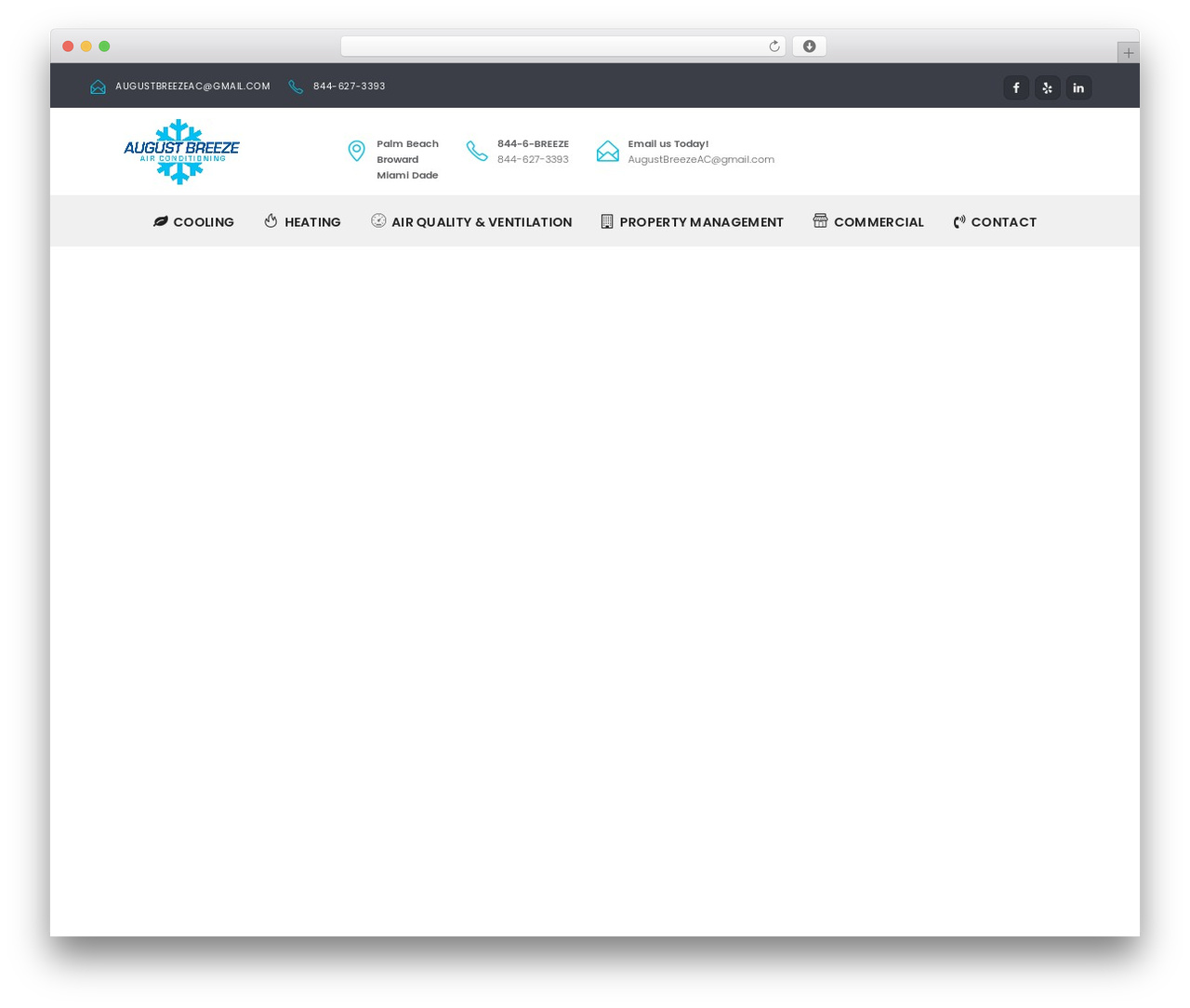Click the phone icon in top bar
This screenshot has height=1008, width=1190.
click(x=296, y=86)
